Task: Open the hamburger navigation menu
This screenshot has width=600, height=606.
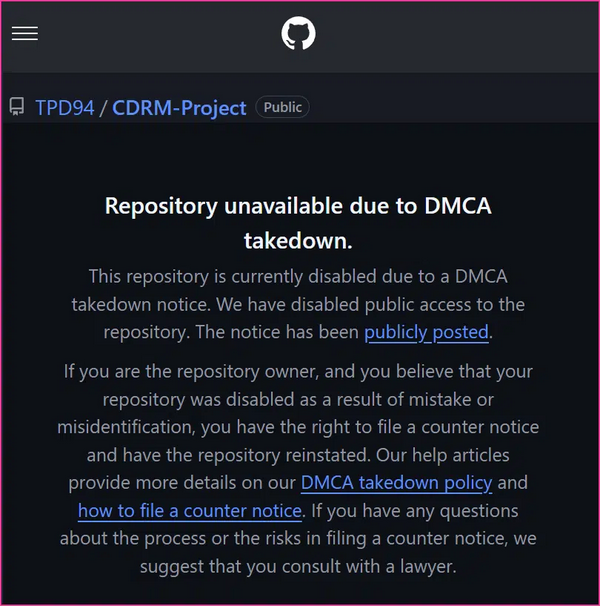Action: (25, 34)
